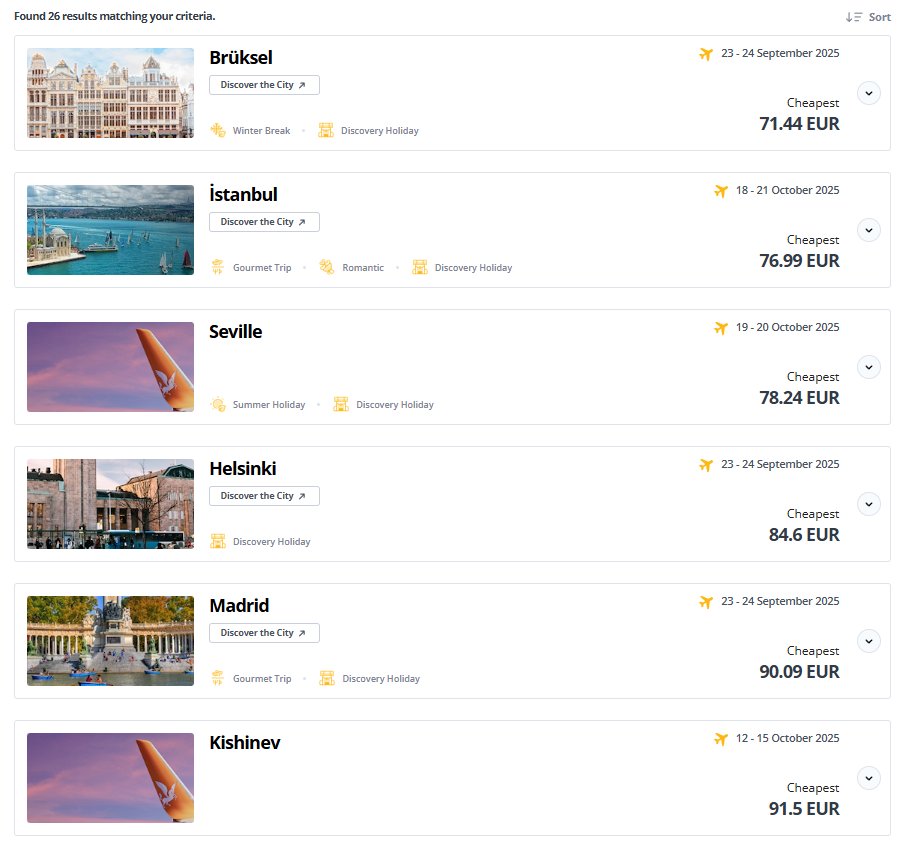Click the airplane icon beside Kishinev dates
908x854 pixels.
(x=721, y=739)
